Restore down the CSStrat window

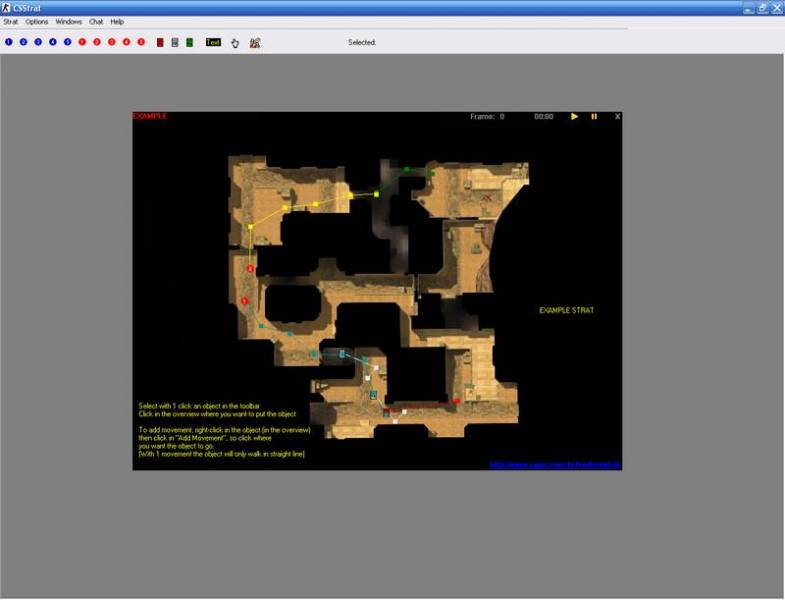(x=762, y=8)
